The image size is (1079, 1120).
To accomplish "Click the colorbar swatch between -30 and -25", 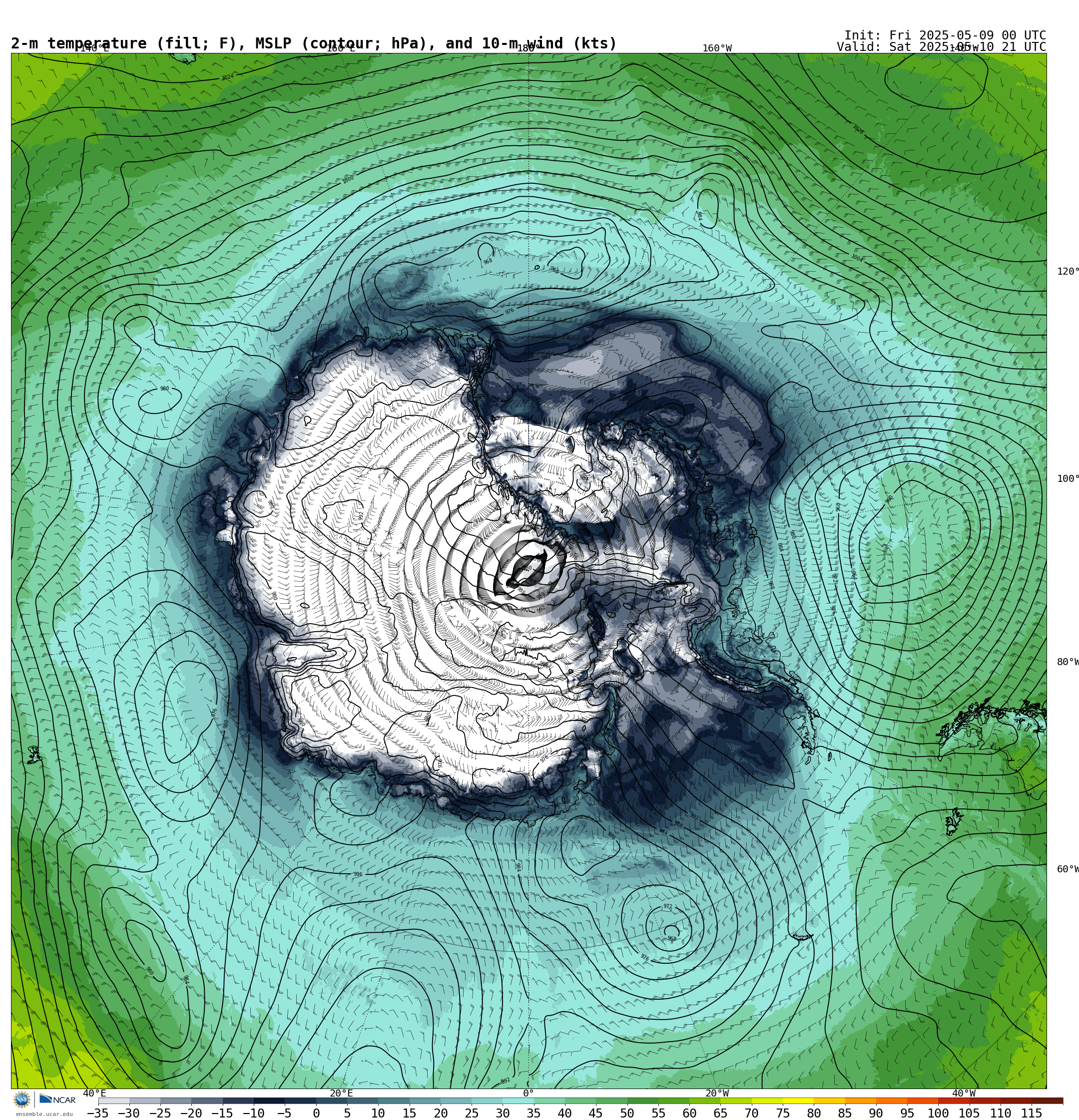I will click(145, 1101).
